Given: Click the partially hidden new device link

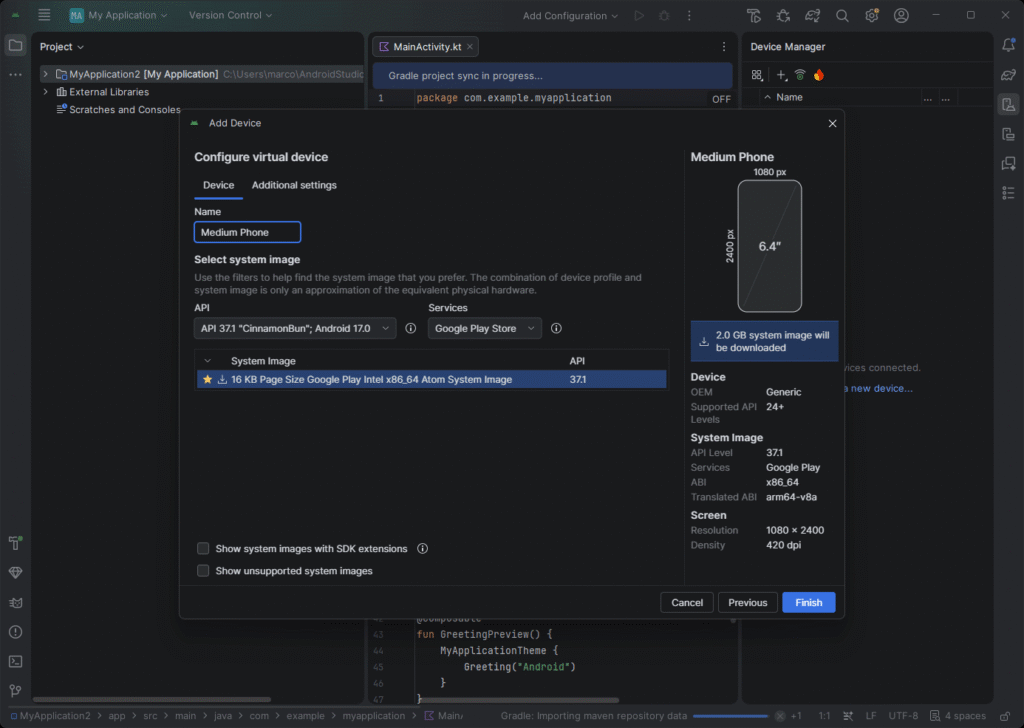Looking at the screenshot, I should pos(878,388).
